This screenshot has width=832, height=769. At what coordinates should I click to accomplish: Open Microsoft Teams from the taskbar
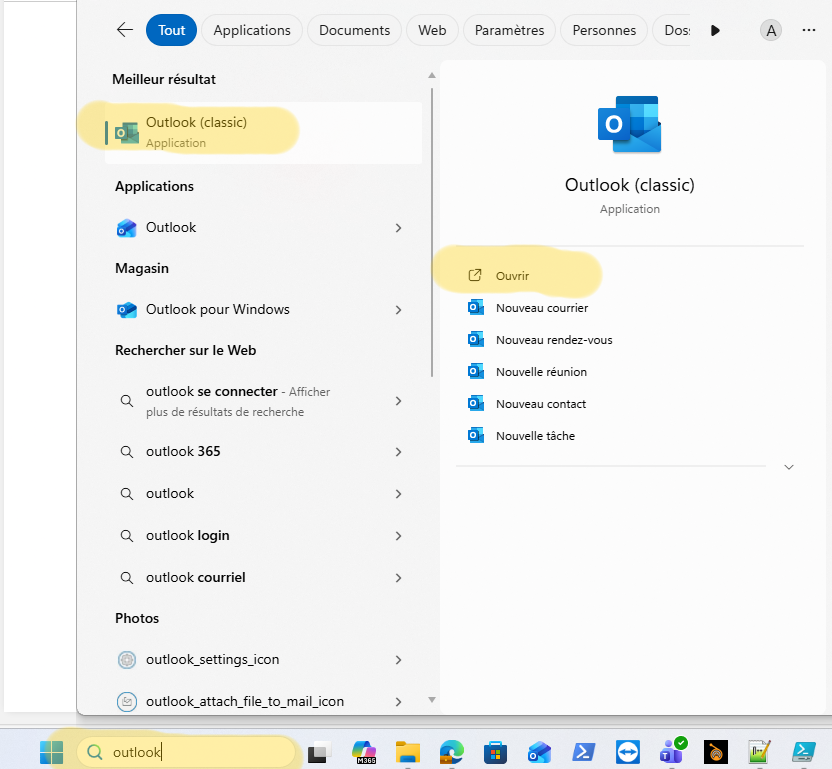pyautogui.click(x=672, y=751)
